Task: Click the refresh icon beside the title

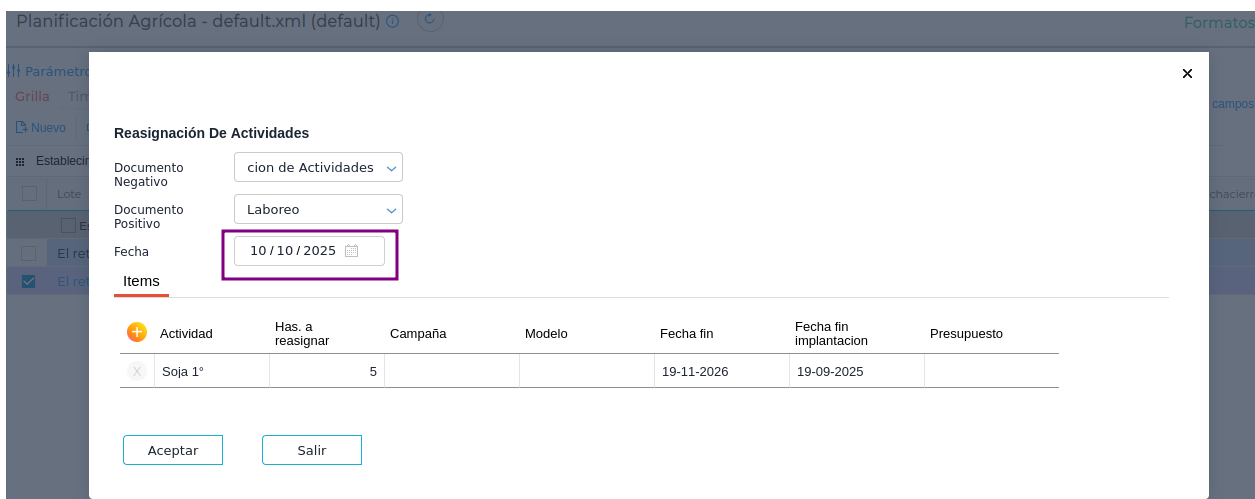Action: point(430,19)
